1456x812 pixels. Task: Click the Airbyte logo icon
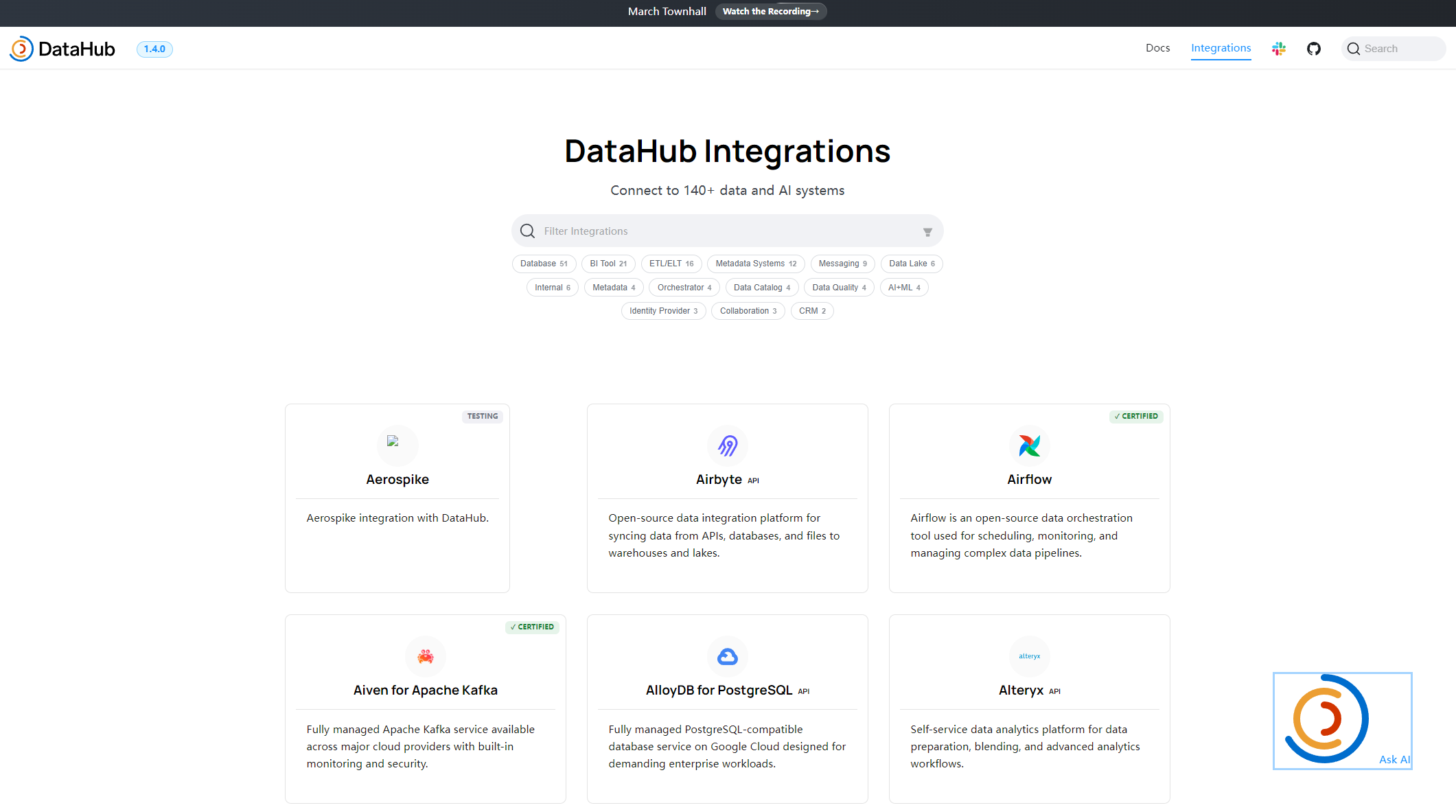[727, 446]
